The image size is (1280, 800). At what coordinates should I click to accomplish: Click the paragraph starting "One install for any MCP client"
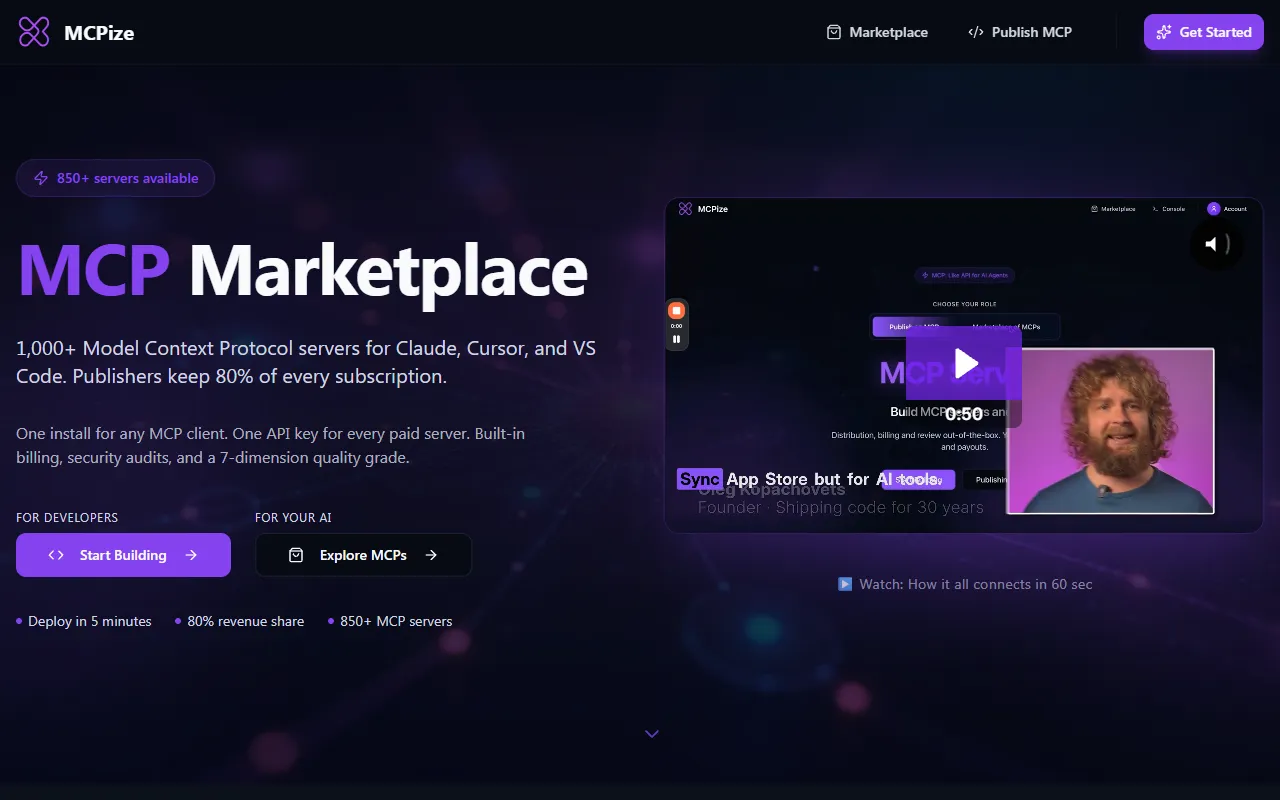[270, 445]
